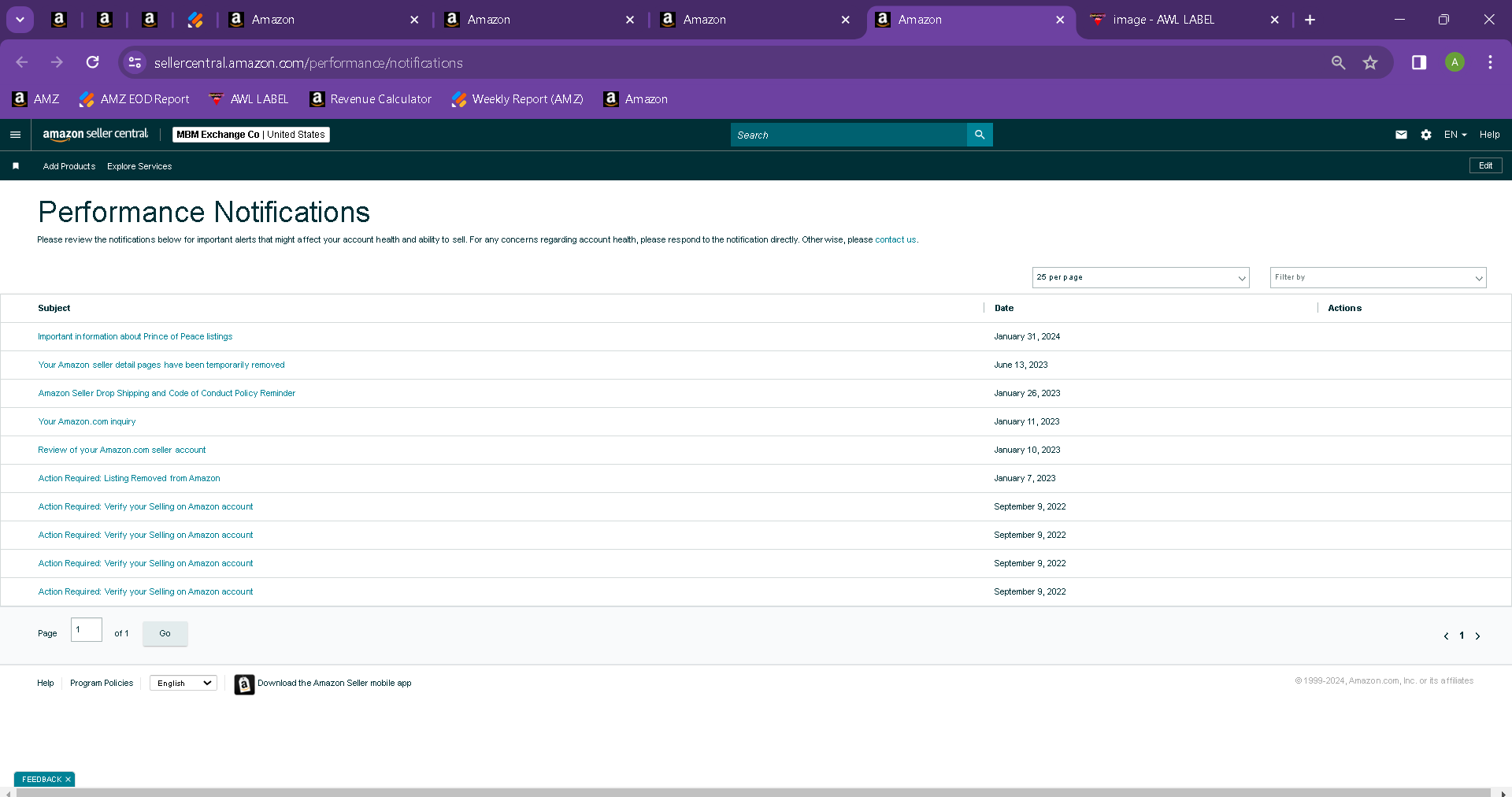Viewport: 1512px width, 797px height.
Task: Open the Revenue Calculator bookmark
Action: 371,99
